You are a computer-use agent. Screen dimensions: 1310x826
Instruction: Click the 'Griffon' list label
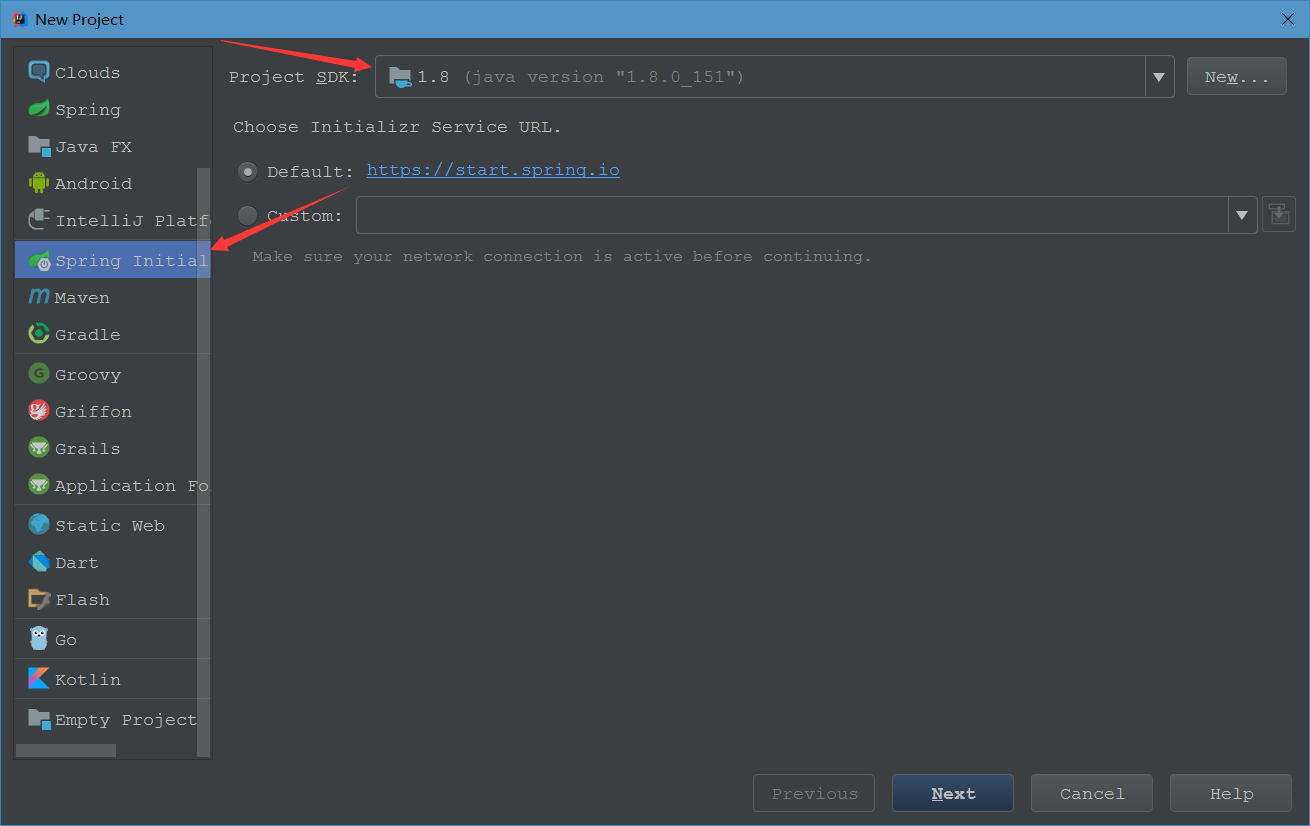click(x=93, y=412)
